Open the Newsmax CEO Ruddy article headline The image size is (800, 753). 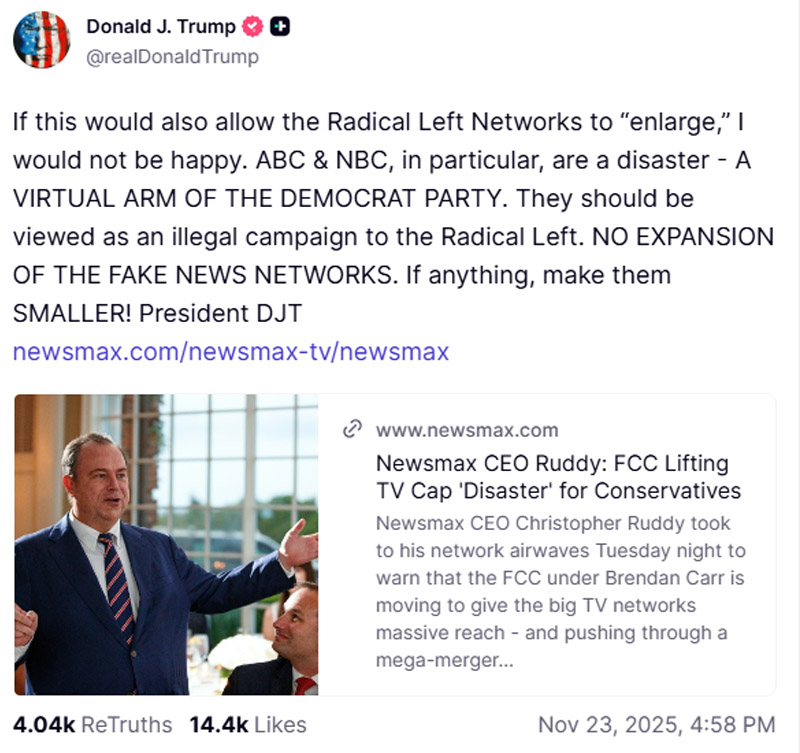(x=558, y=477)
